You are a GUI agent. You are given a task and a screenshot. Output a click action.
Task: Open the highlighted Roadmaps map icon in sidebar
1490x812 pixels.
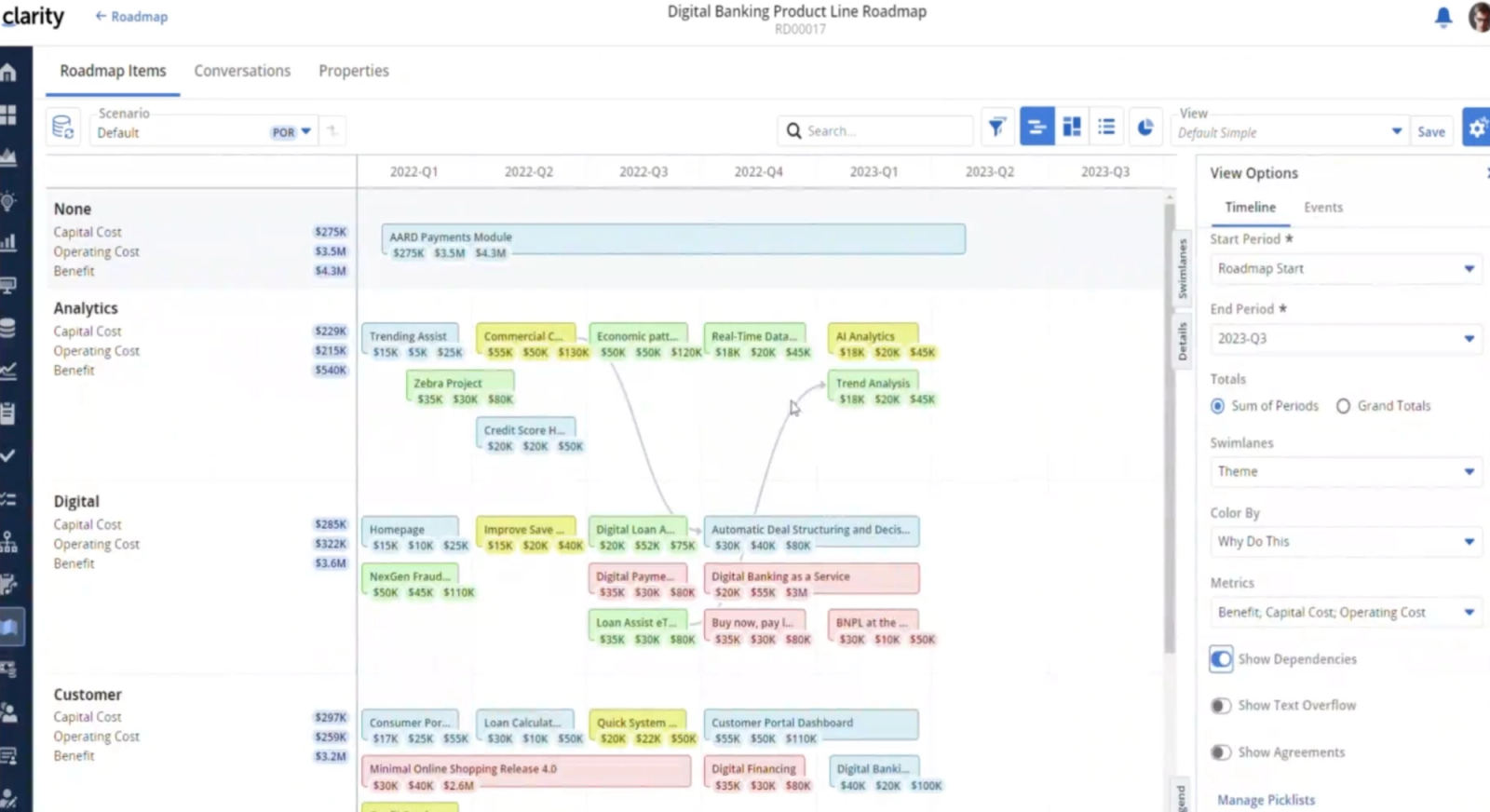tap(10, 627)
